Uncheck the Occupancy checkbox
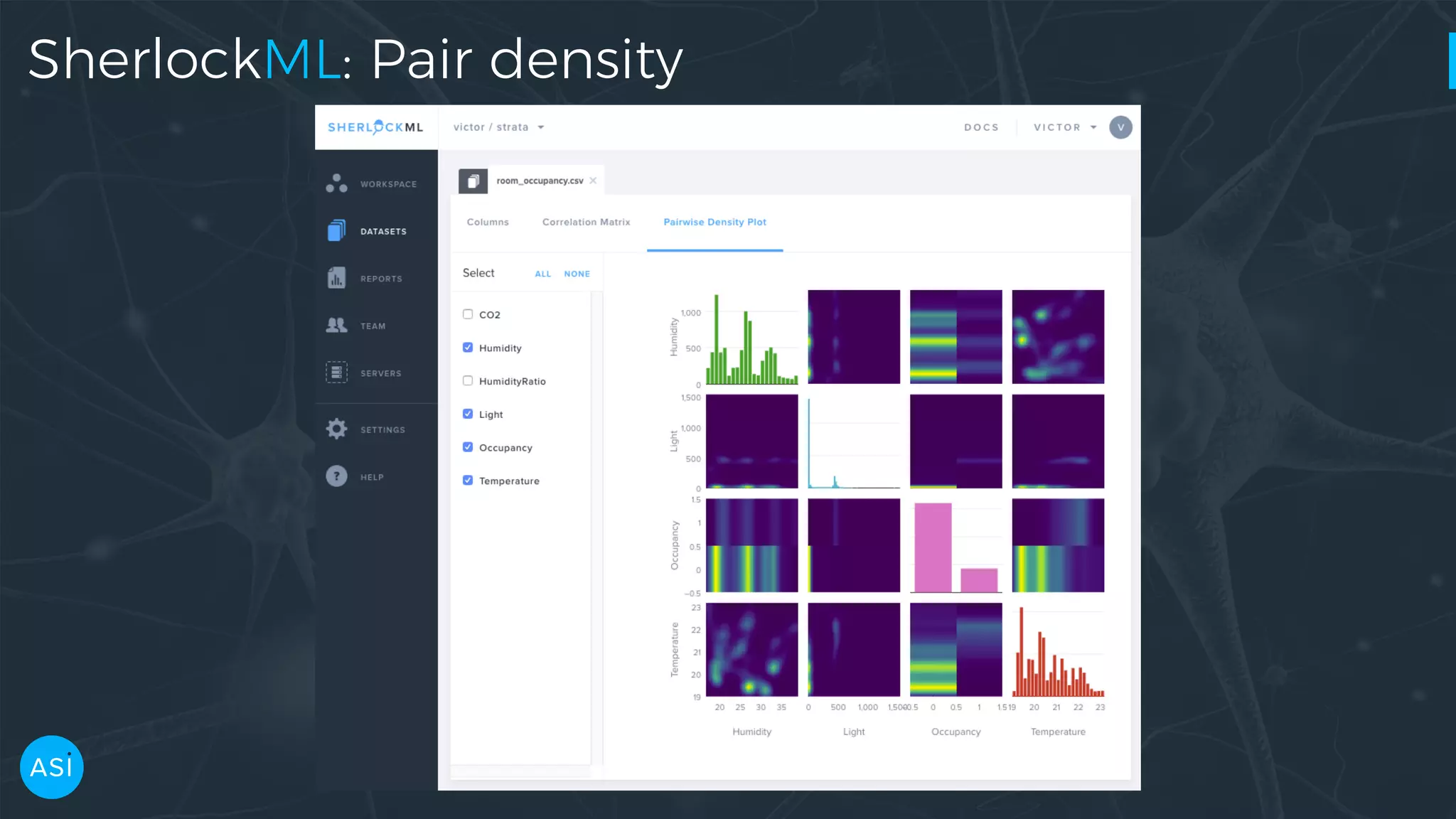 point(468,447)
